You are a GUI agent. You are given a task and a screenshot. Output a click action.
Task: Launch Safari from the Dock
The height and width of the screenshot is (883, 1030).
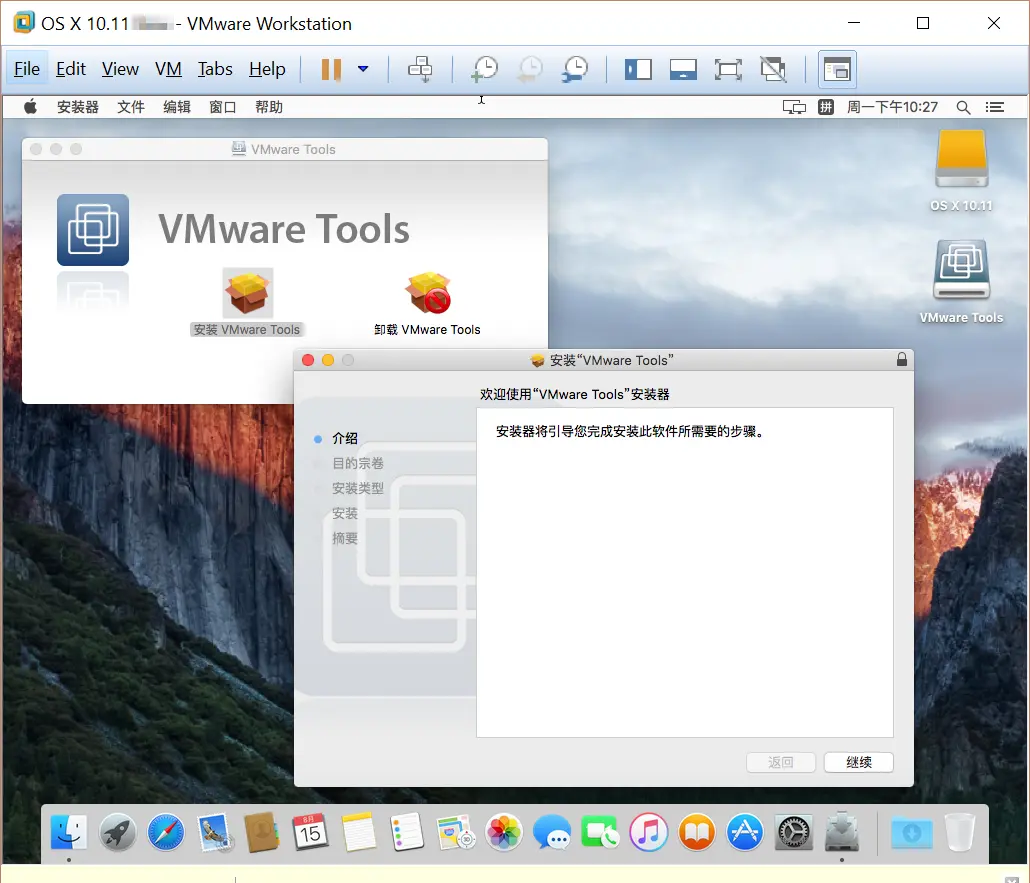coord(165,832)
